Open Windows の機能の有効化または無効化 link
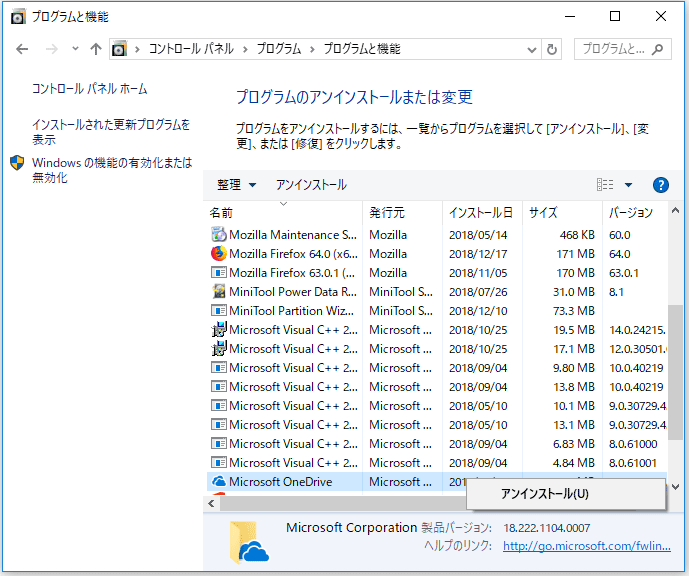The height and width of the screenshot is (576, 689). [x=112, y=170]
